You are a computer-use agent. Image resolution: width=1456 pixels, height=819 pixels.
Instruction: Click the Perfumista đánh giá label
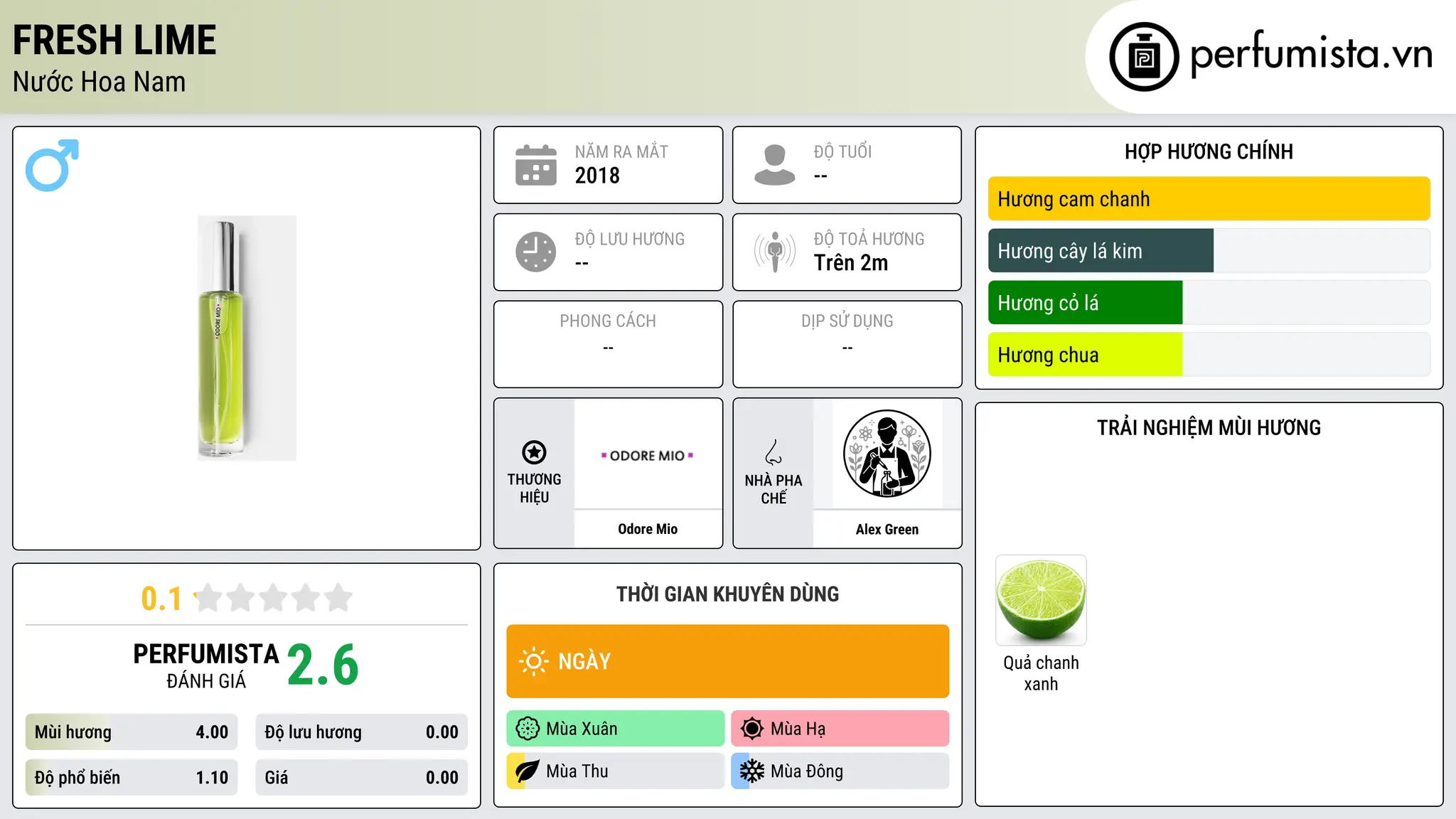coord(206,665)
